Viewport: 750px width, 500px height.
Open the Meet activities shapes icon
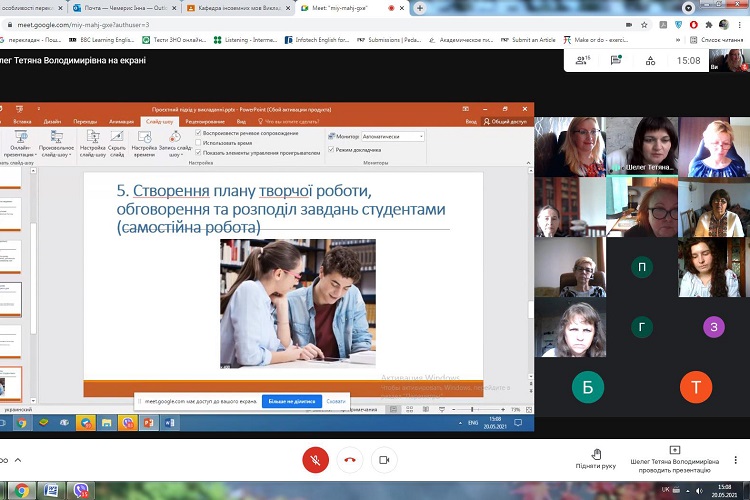(651, 61)
